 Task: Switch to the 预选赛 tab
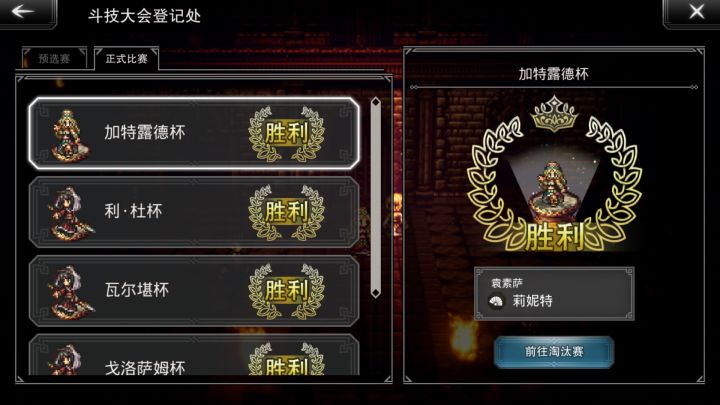pyautogui.click(x=54, y=58)
